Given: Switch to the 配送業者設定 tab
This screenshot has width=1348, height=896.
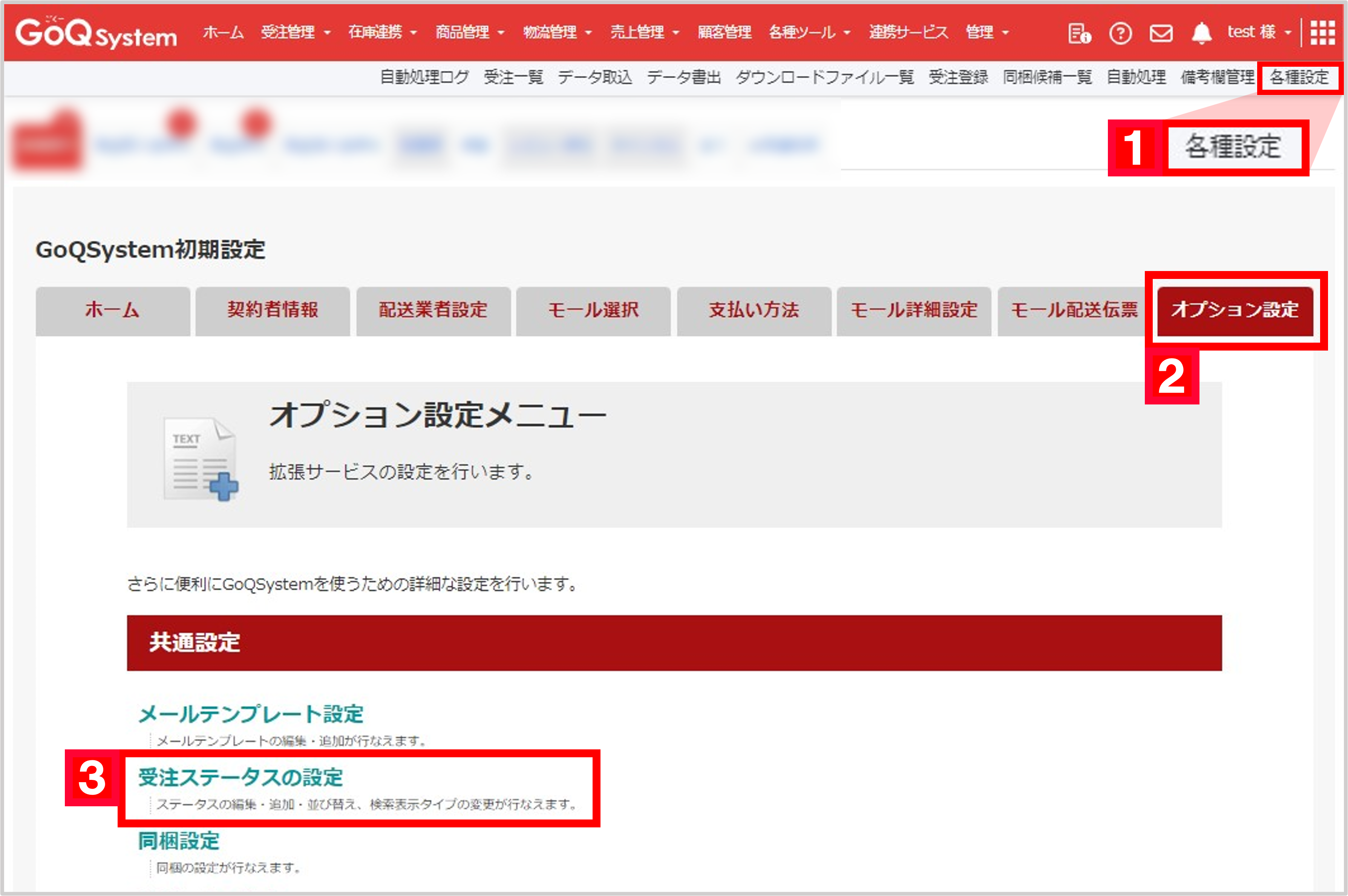Looking at the screenshot, I should click(433, 311).
